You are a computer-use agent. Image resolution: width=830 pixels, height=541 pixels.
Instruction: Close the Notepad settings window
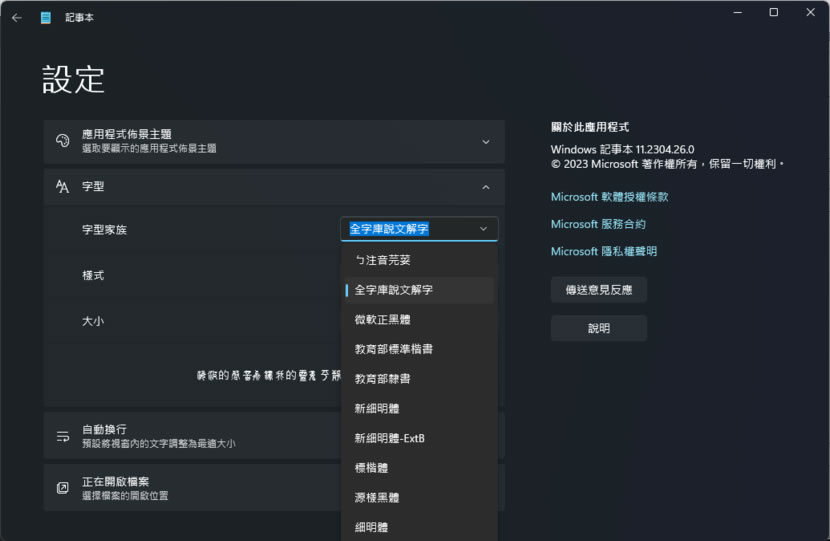pos(810,12)
